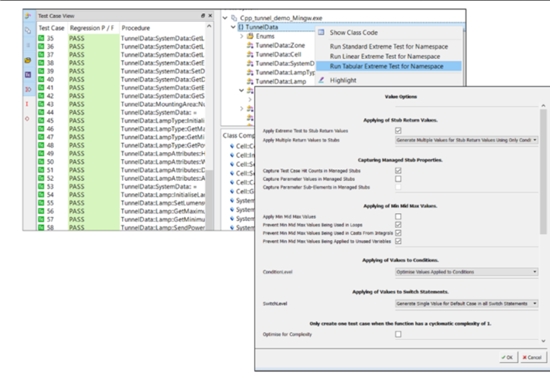Choose Run Linear Extreme Test for Namespace

[x=385, y=56]
